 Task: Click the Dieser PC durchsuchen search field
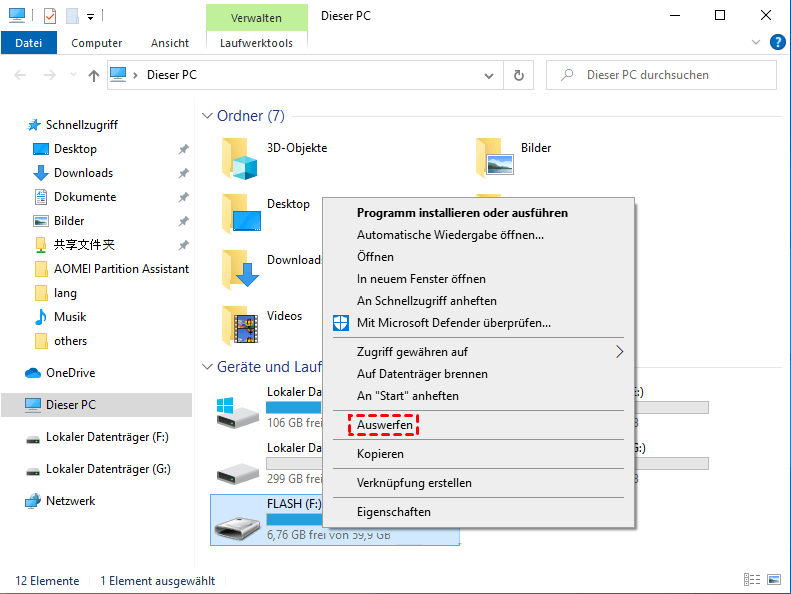coord(670,75)
